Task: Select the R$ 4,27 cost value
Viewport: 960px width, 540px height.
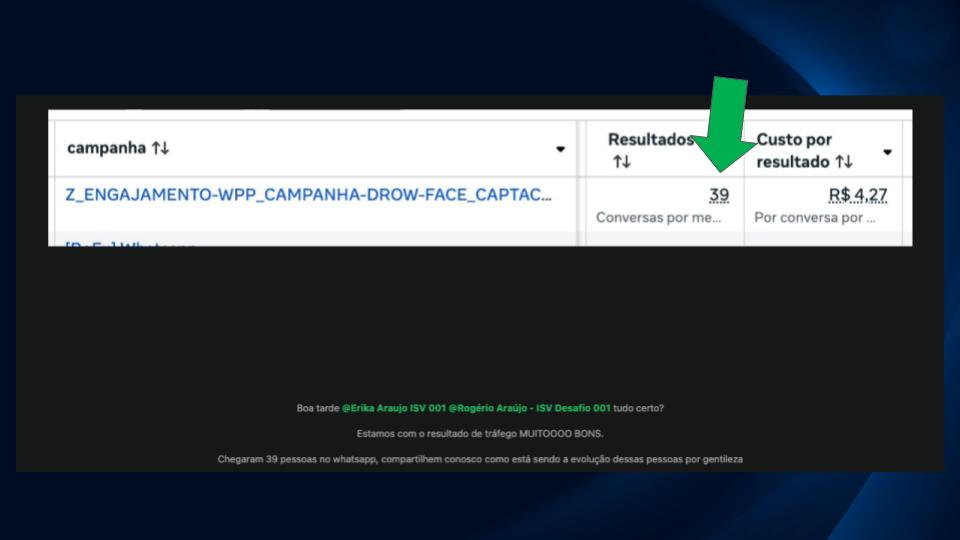Action: [858, 195]
